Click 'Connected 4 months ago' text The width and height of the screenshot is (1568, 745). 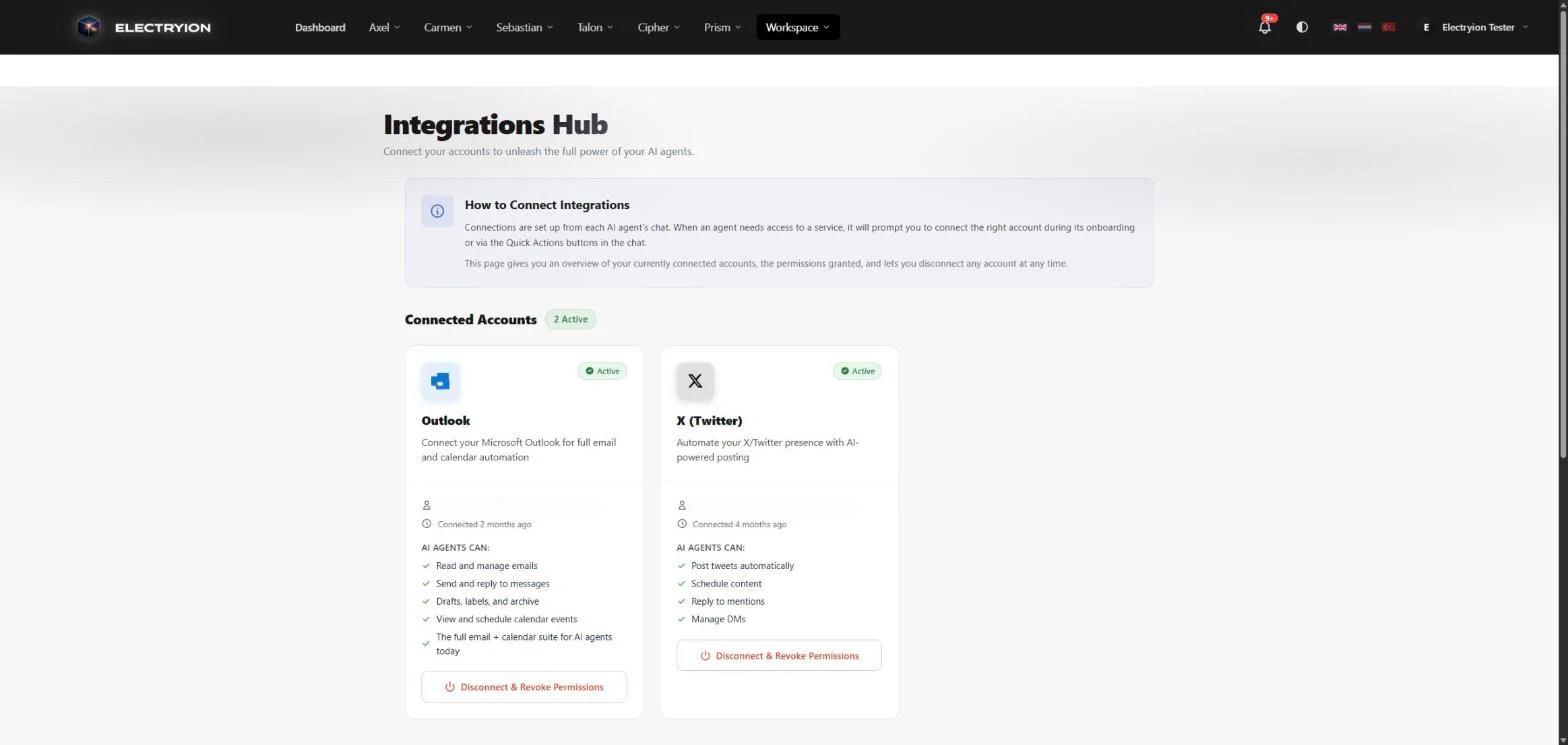[739, 524]
